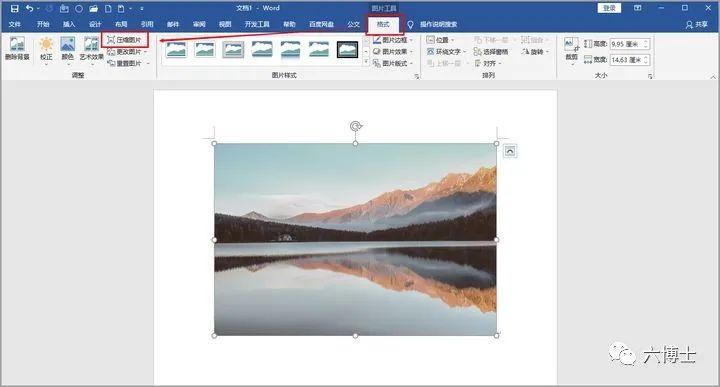Apply the first picture style thumbnail
Image resolution: width=720 pixels, height=387 pixels.
click(176, 49)
